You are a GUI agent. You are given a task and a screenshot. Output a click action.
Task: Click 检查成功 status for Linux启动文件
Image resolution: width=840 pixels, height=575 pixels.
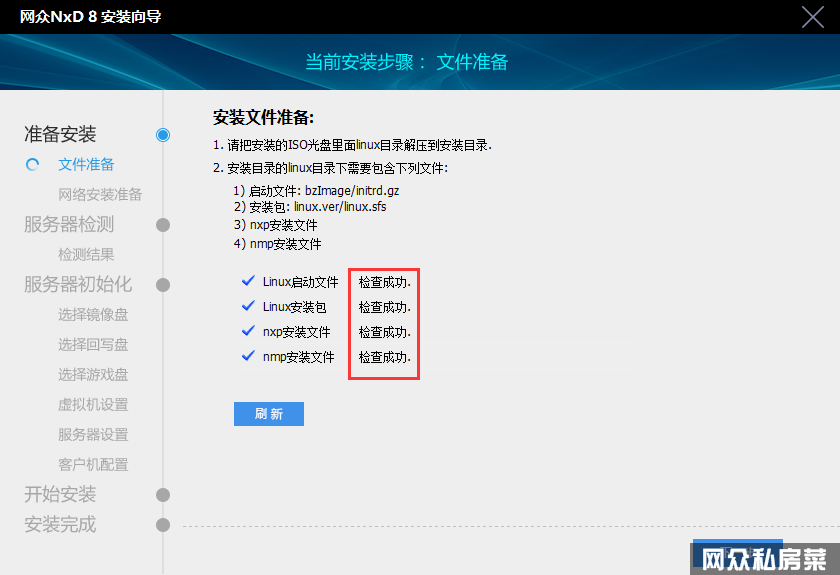pos(385,282)
